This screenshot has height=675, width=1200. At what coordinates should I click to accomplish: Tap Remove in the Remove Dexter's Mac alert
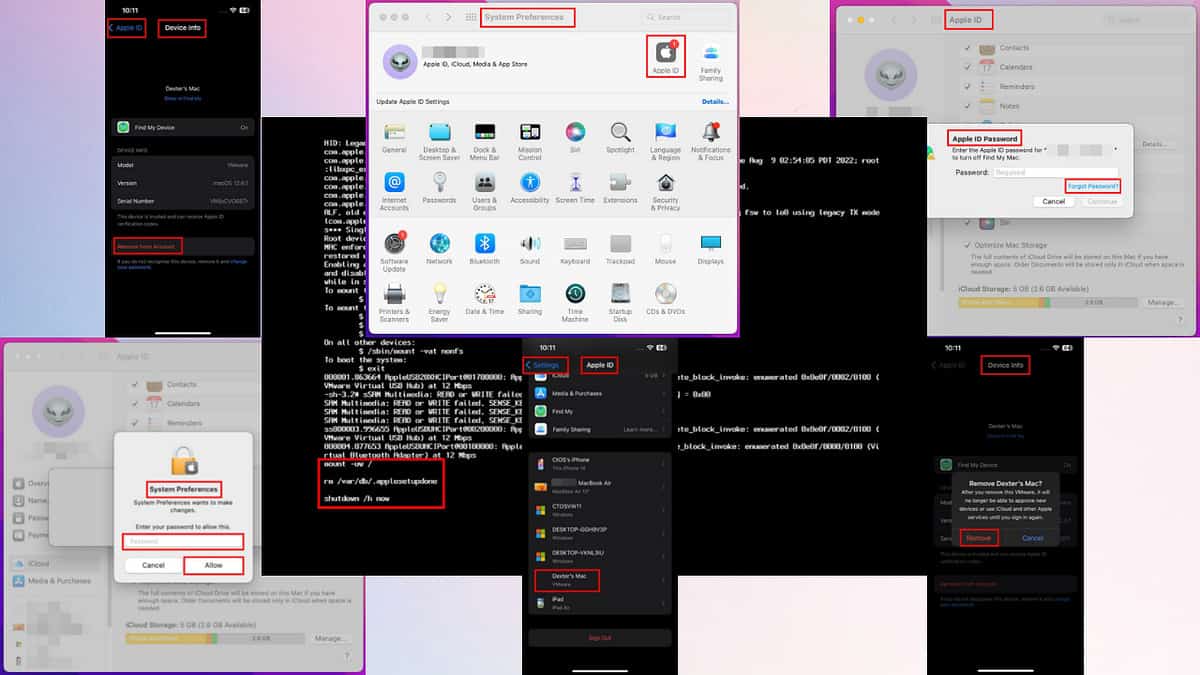pyautogui.click(x=978, y=538)
